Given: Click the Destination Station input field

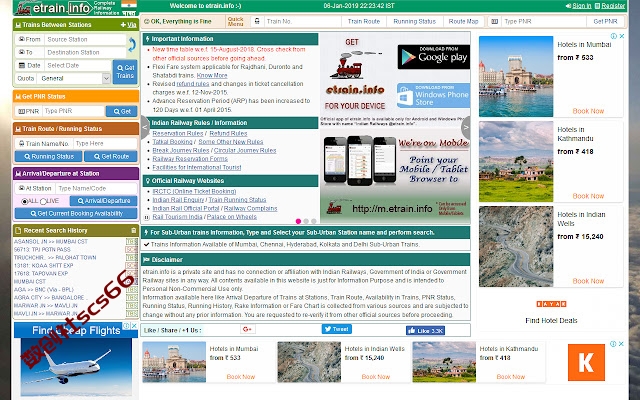Looking at the screenshot, I should click(85, 52).
